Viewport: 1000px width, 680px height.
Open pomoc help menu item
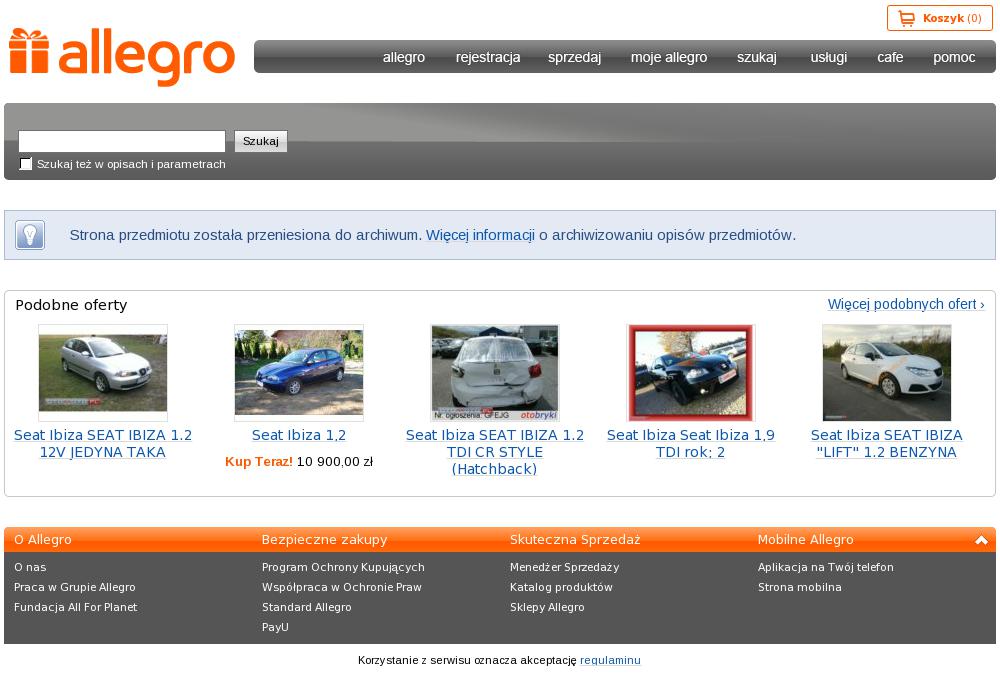[x=954, y=57]
